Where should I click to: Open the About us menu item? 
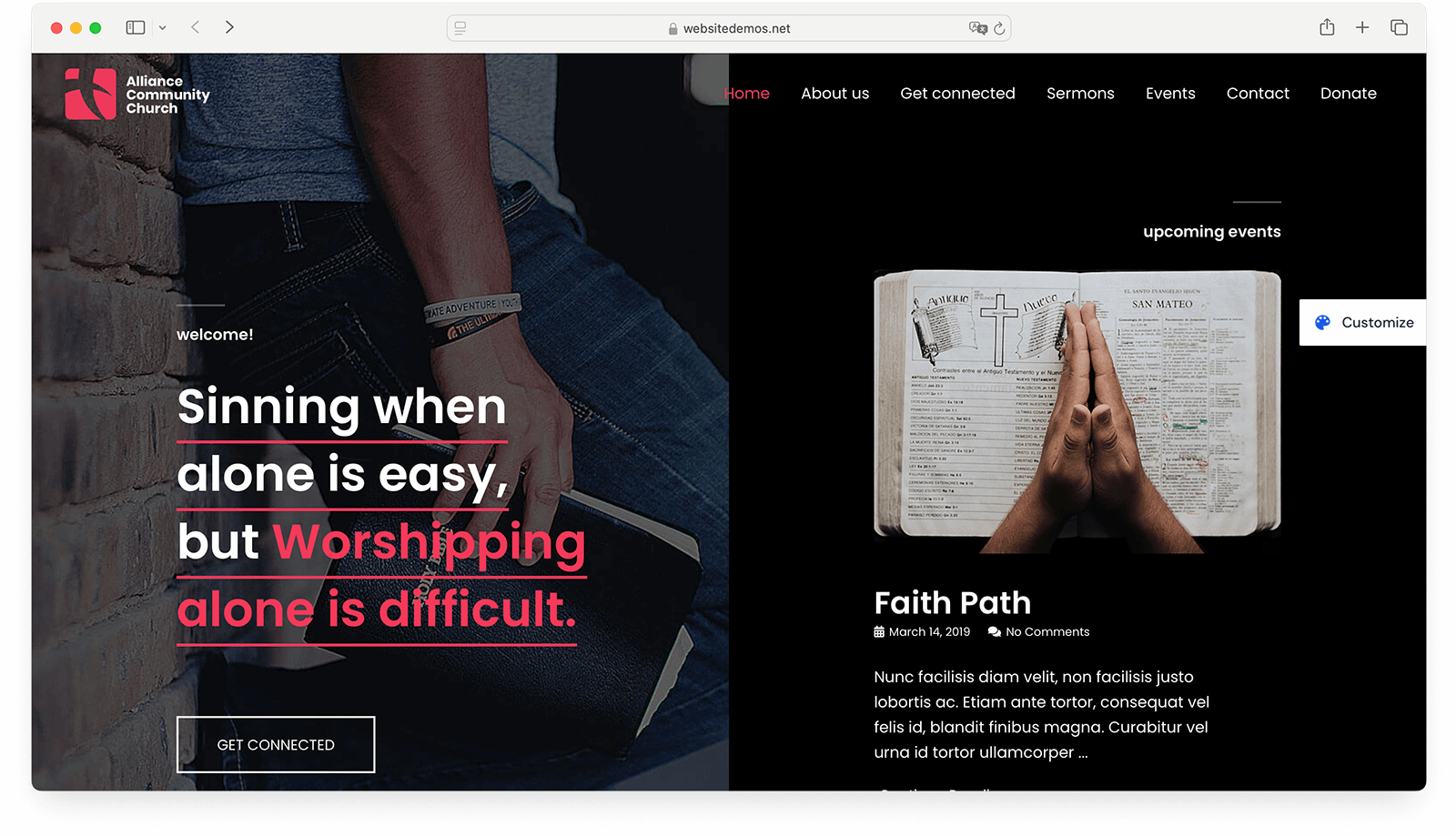click(x=834, y=93)
